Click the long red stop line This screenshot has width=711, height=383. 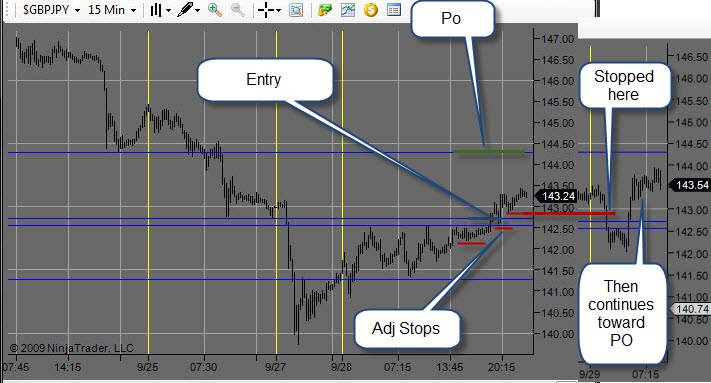pos(561,213)
